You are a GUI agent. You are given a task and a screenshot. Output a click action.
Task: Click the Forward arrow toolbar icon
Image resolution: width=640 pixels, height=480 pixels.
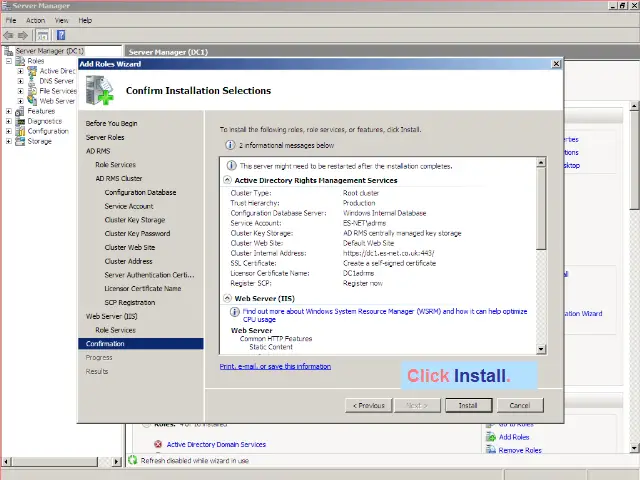[x=23, y=36]
